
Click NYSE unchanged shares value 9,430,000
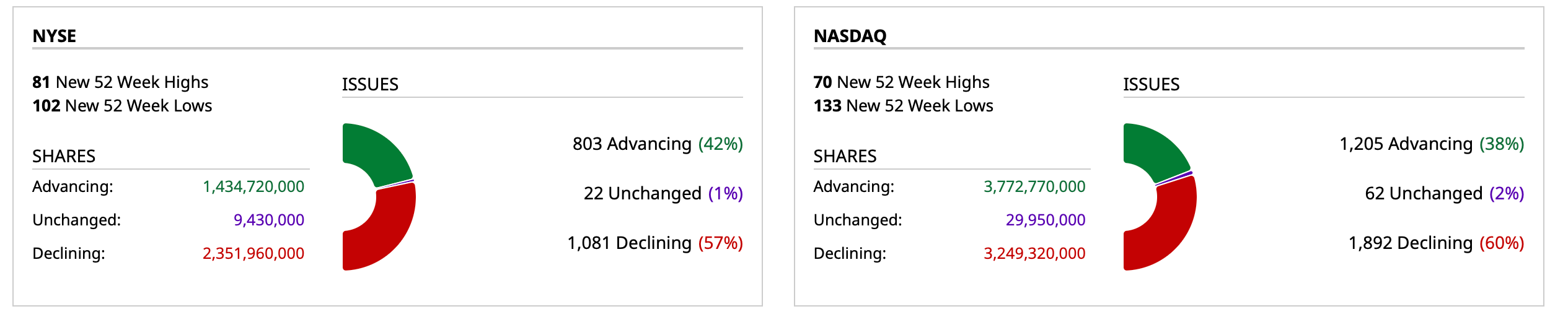[268, 220]
